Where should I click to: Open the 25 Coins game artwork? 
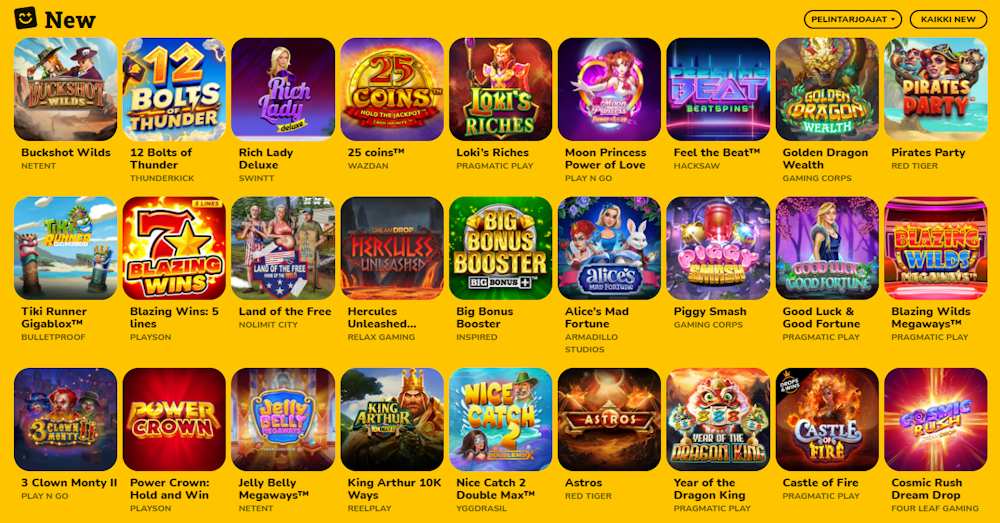coord(392,89)
